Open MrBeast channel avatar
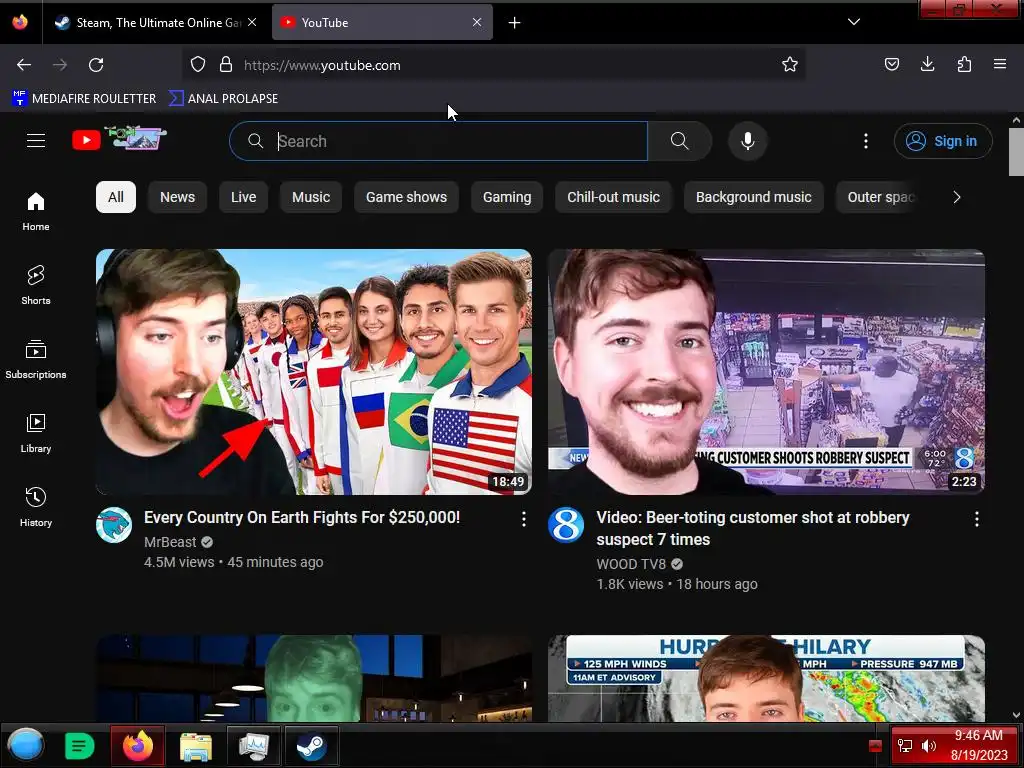 [114, 525]
